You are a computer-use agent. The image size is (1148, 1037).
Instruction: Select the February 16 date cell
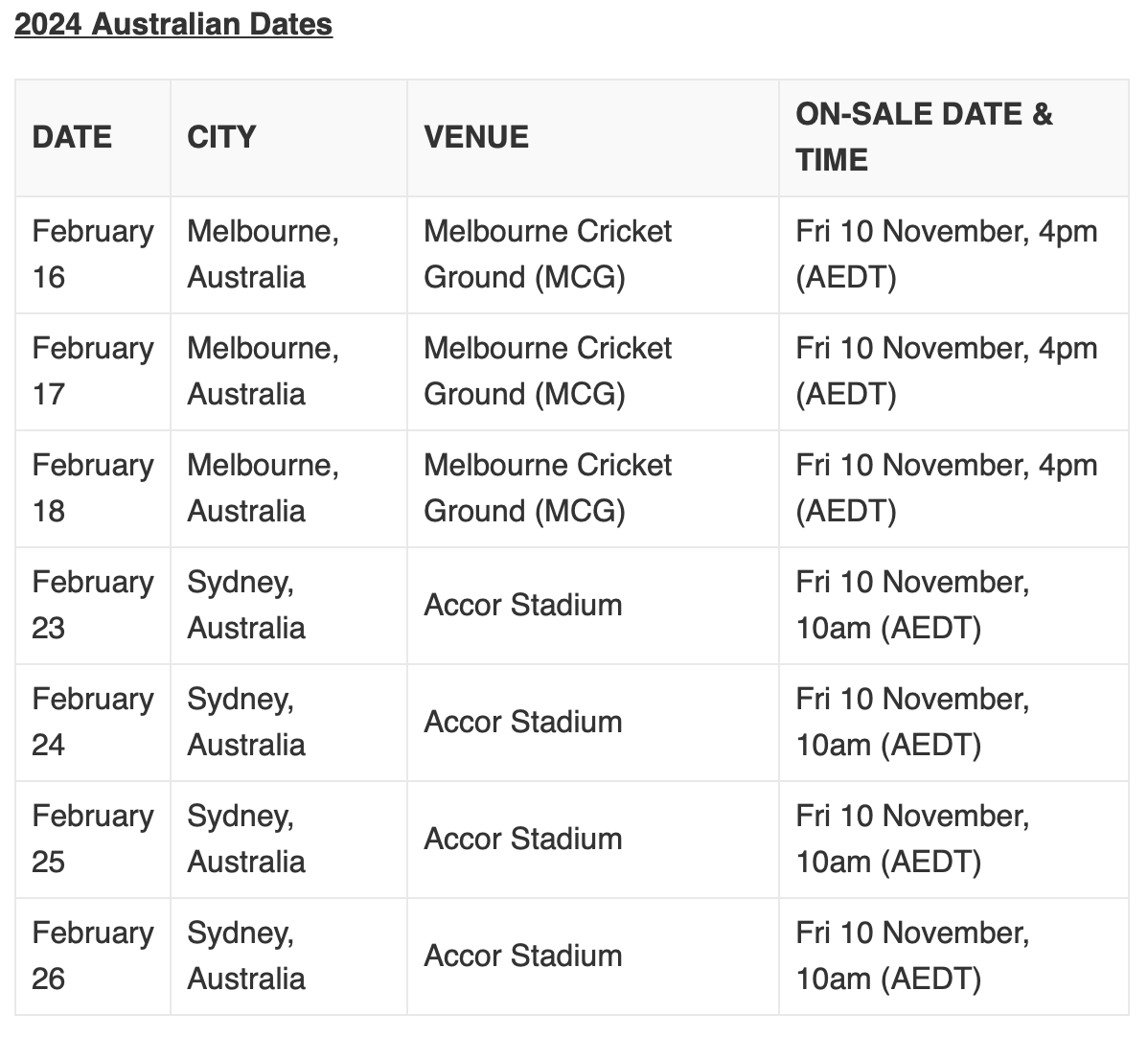click(x=93, y=255)
